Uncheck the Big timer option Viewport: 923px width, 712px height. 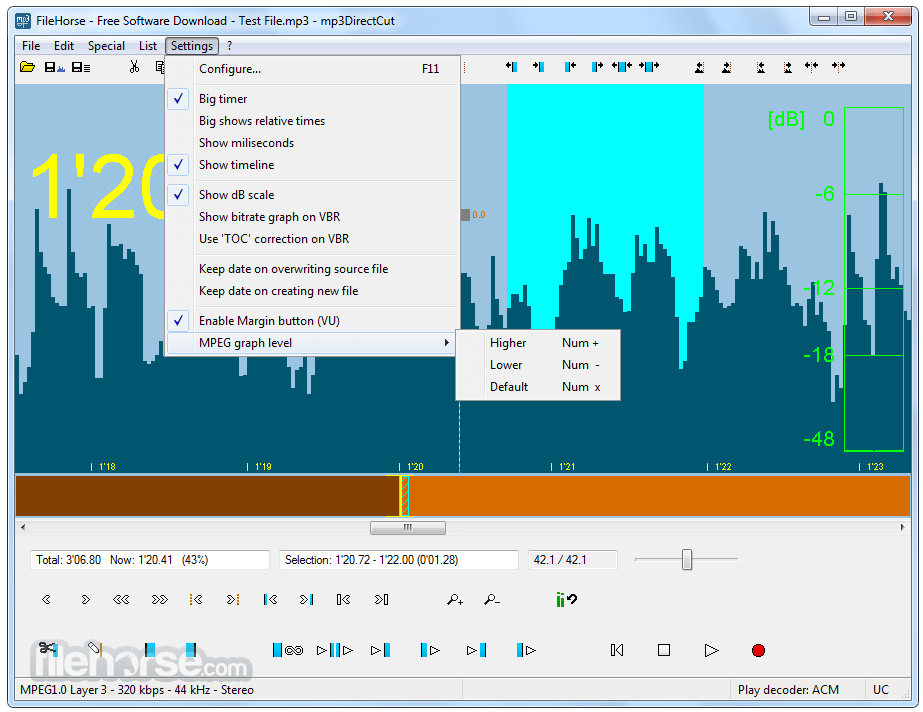tap(313, 99)
